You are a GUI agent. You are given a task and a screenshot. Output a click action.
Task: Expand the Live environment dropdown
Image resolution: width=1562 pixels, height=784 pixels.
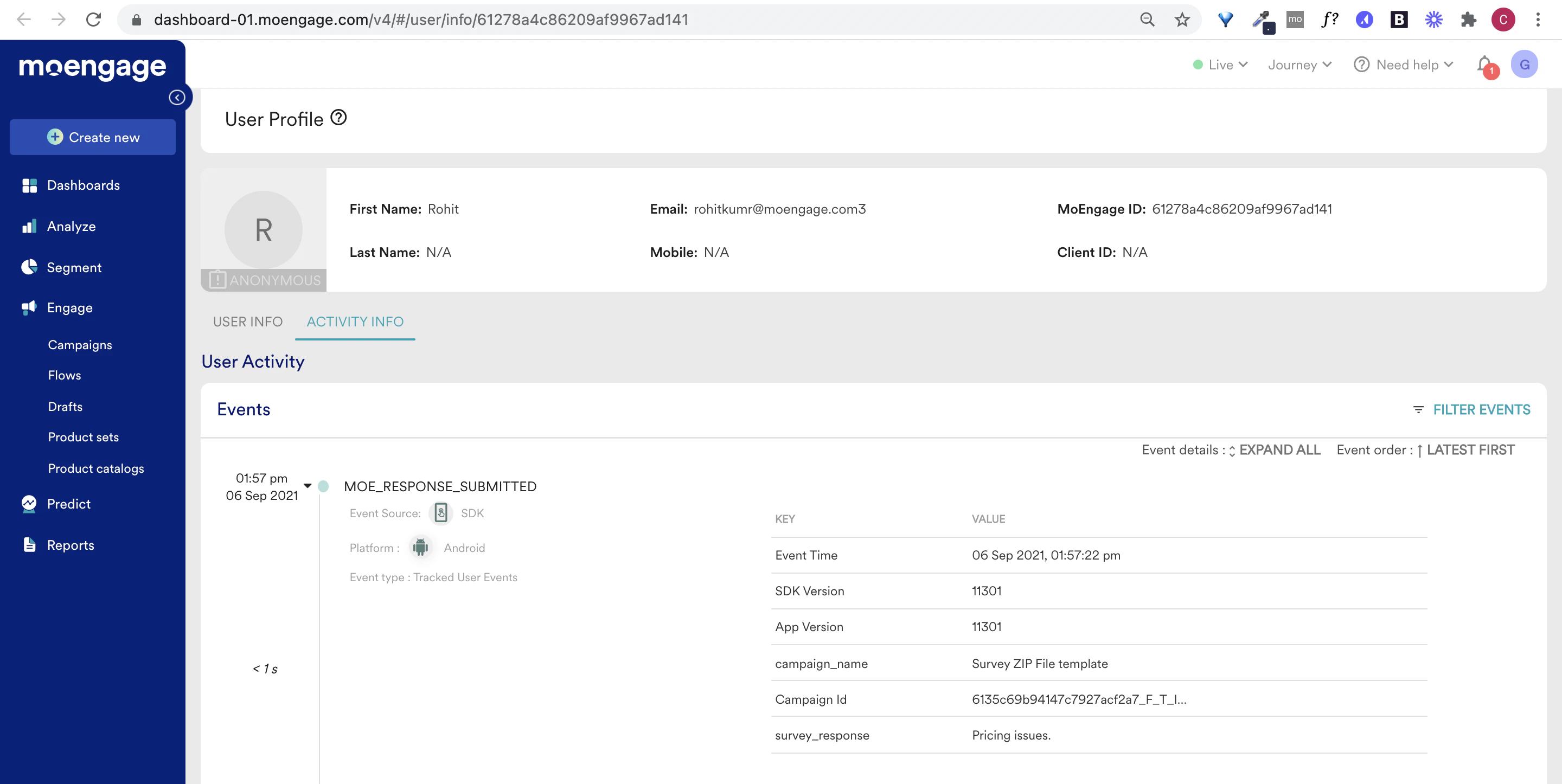[1221, 65]
